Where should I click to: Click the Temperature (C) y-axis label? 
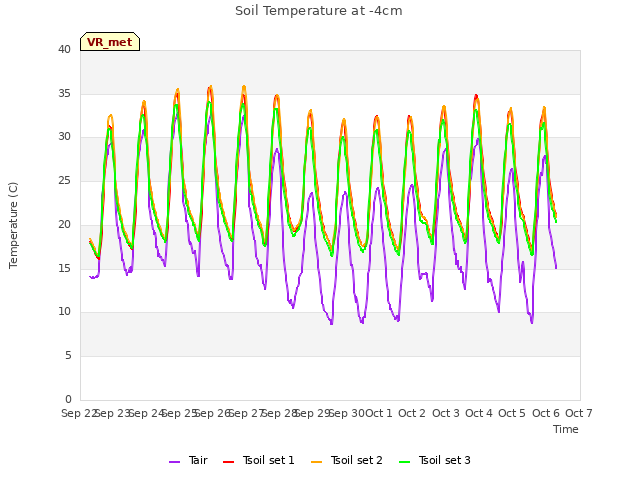(x=13, y=225)
